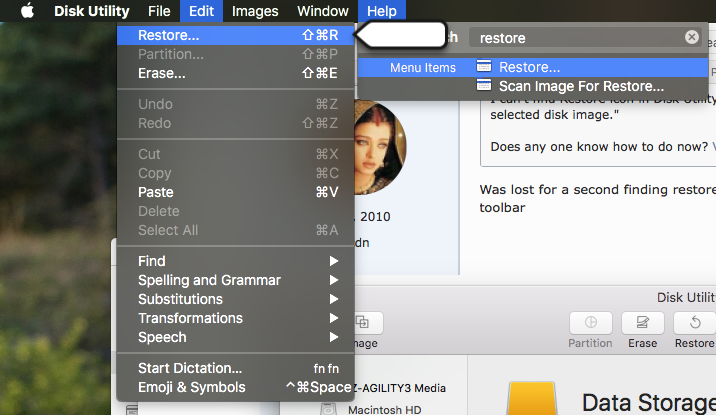Select the Restore... help search result

click(x=532, y=68)
